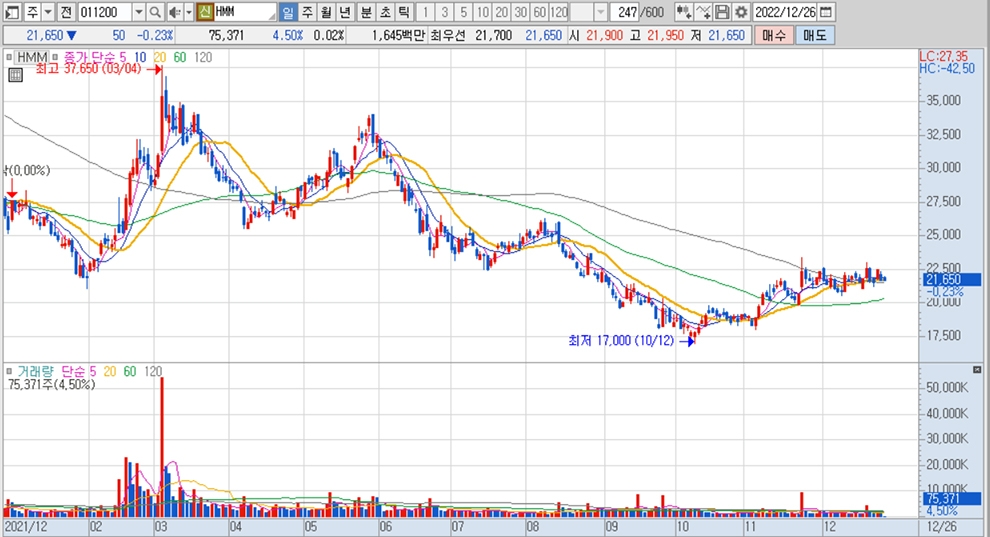Expand the stock code 011200 dropdown arrow
990x537 pixels.
139,11
